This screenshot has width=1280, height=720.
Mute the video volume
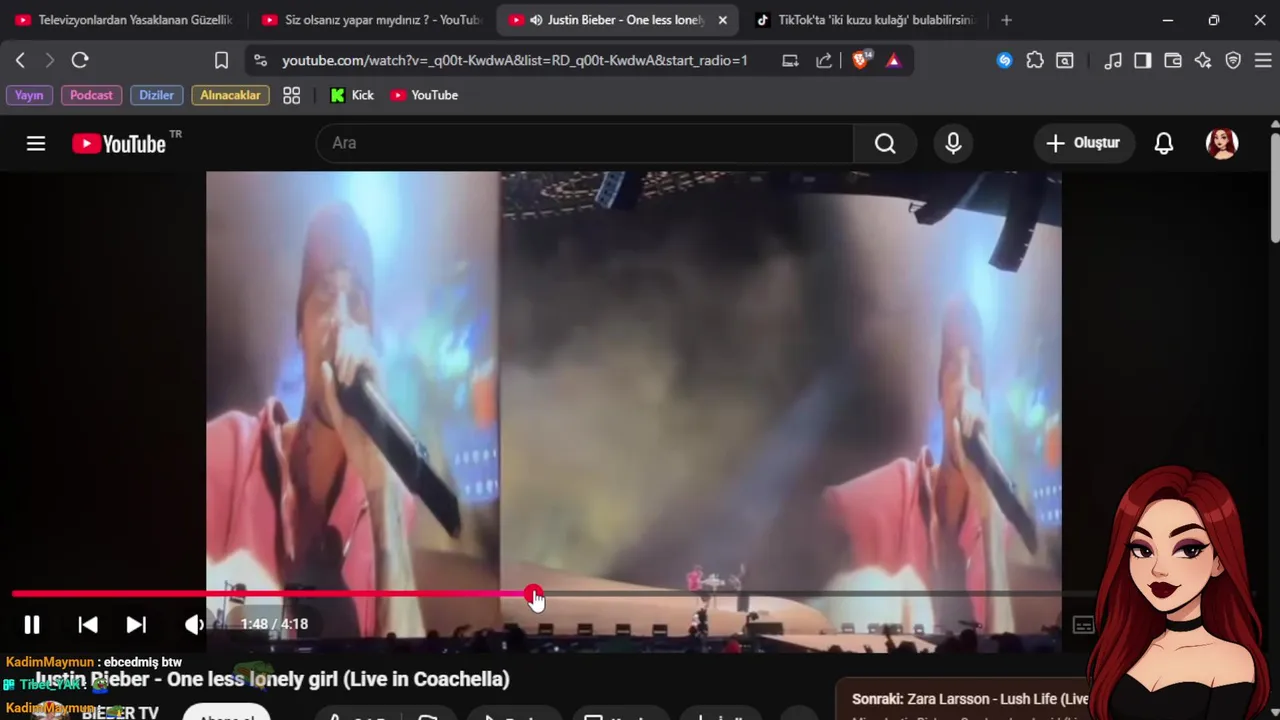(194, 625)
